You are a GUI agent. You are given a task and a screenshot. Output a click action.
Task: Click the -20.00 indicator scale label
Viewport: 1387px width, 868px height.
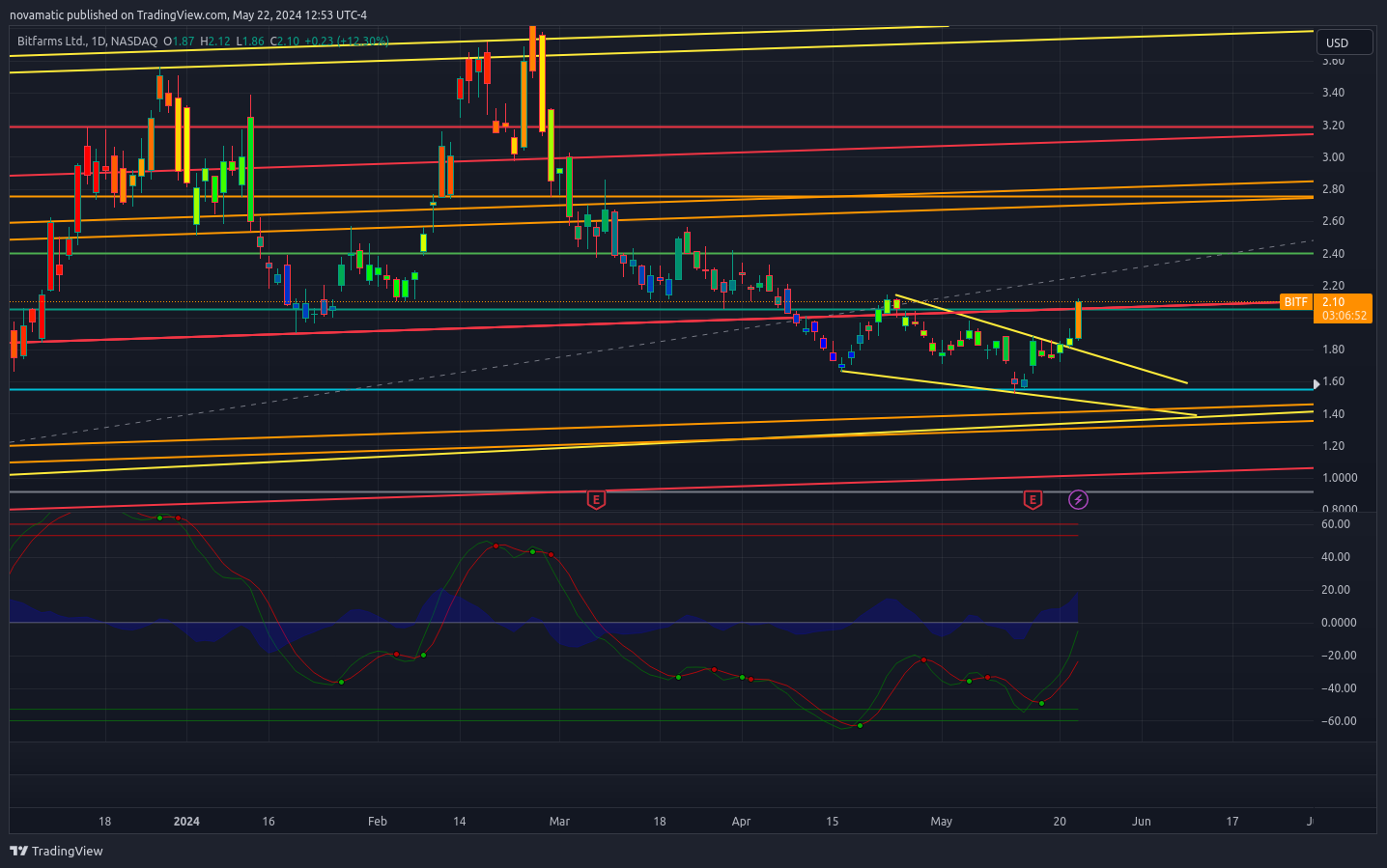[x=1339, y=656]
